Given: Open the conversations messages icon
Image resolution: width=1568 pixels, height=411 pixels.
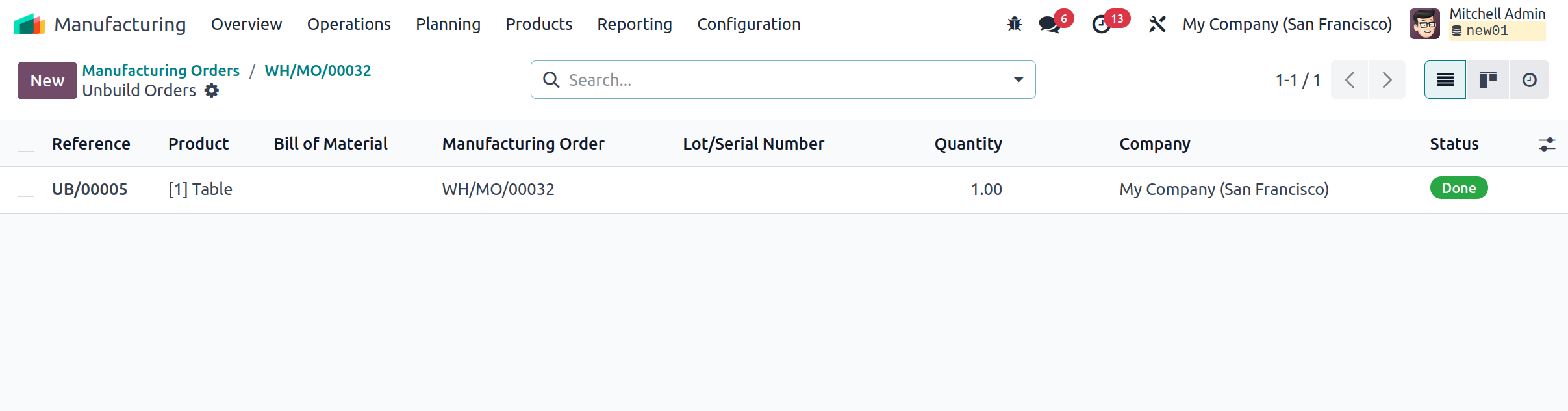Looking at the screenshot, I should 1050,25.
